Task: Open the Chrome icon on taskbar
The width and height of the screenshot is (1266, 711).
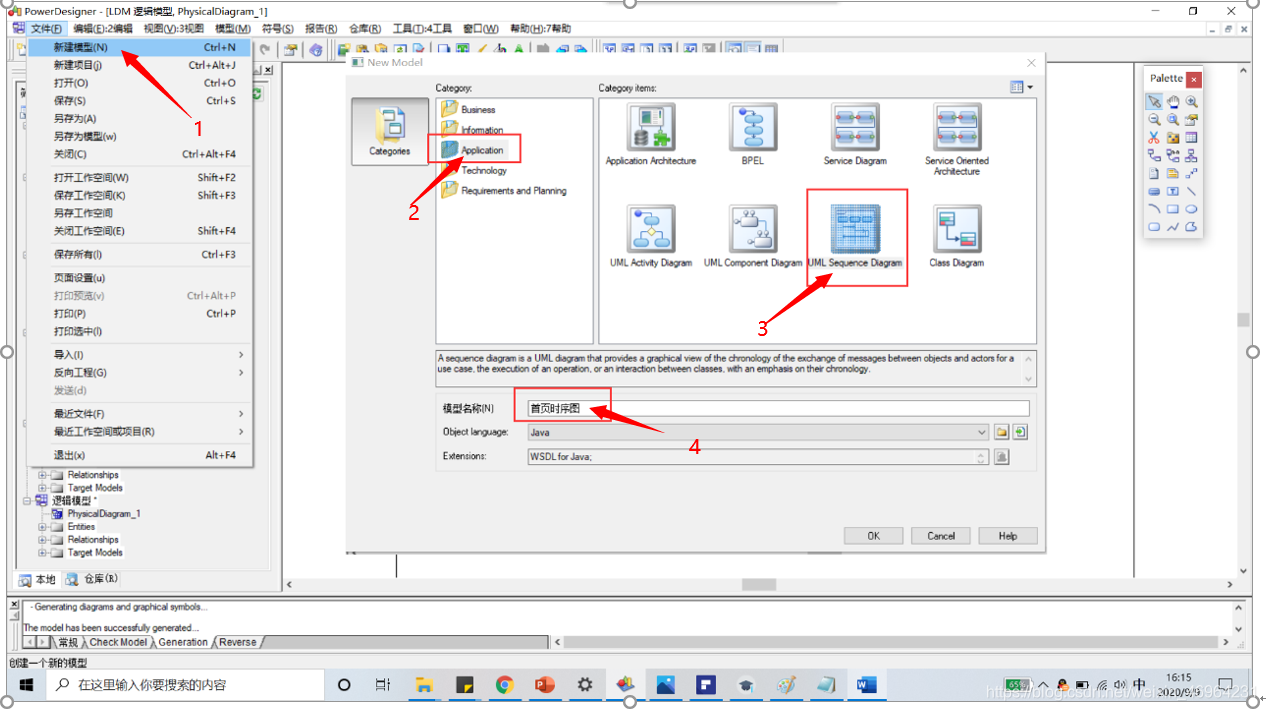Action: [x=504, y=685]
